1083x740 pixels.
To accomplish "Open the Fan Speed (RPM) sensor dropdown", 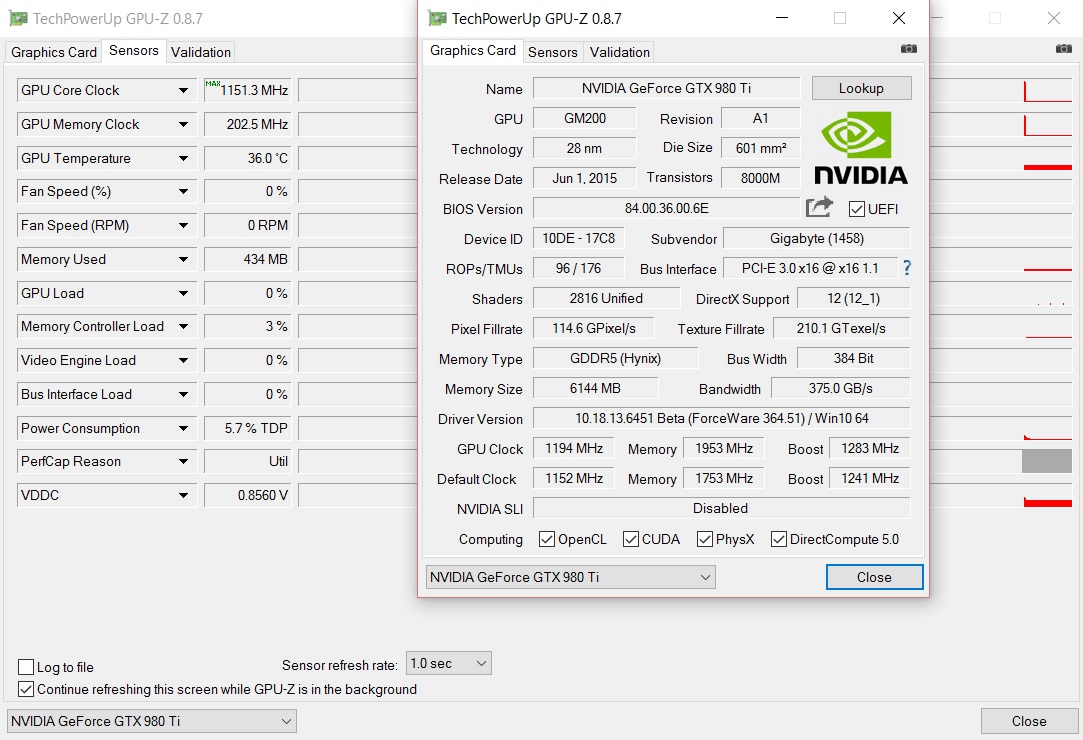I will tap(183, 225).
